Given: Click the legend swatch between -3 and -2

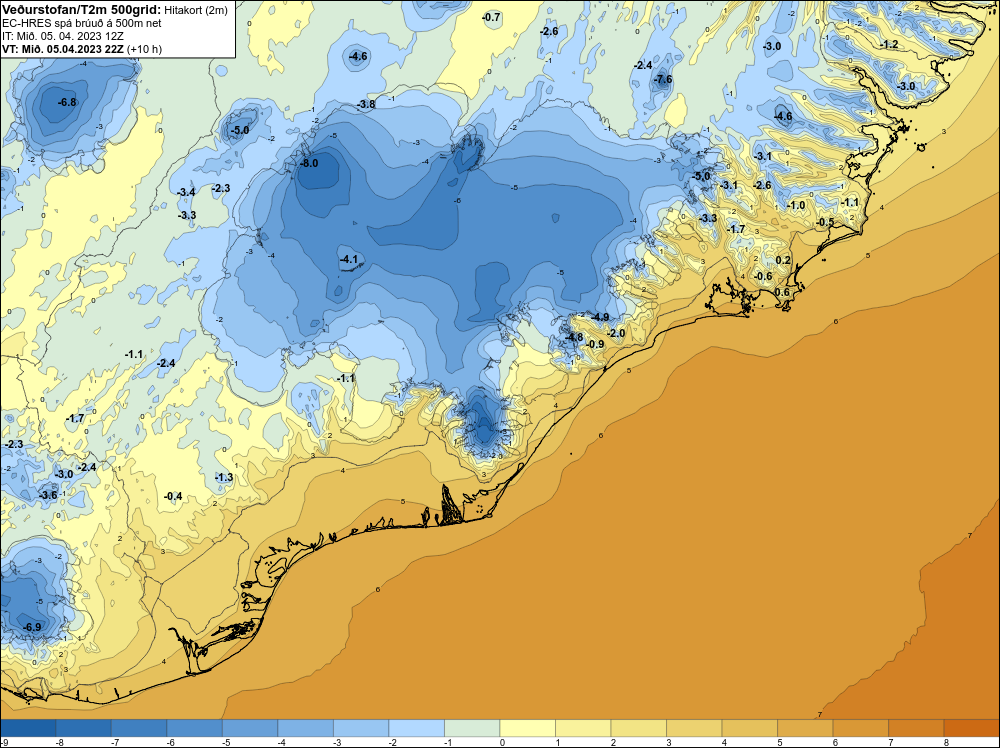Looking at the screenshot, I should (361, 728).
